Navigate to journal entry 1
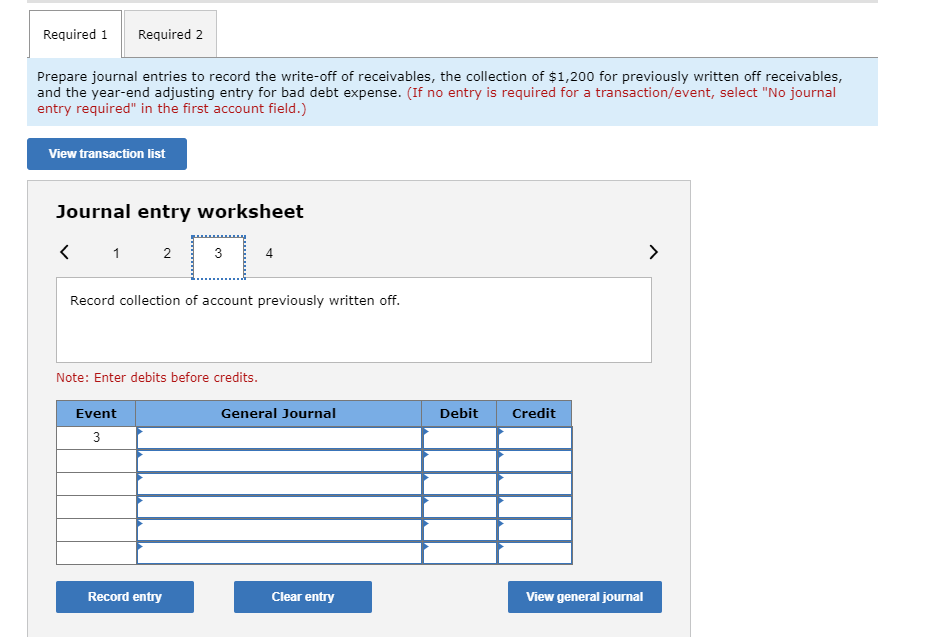 pos(116,253)
